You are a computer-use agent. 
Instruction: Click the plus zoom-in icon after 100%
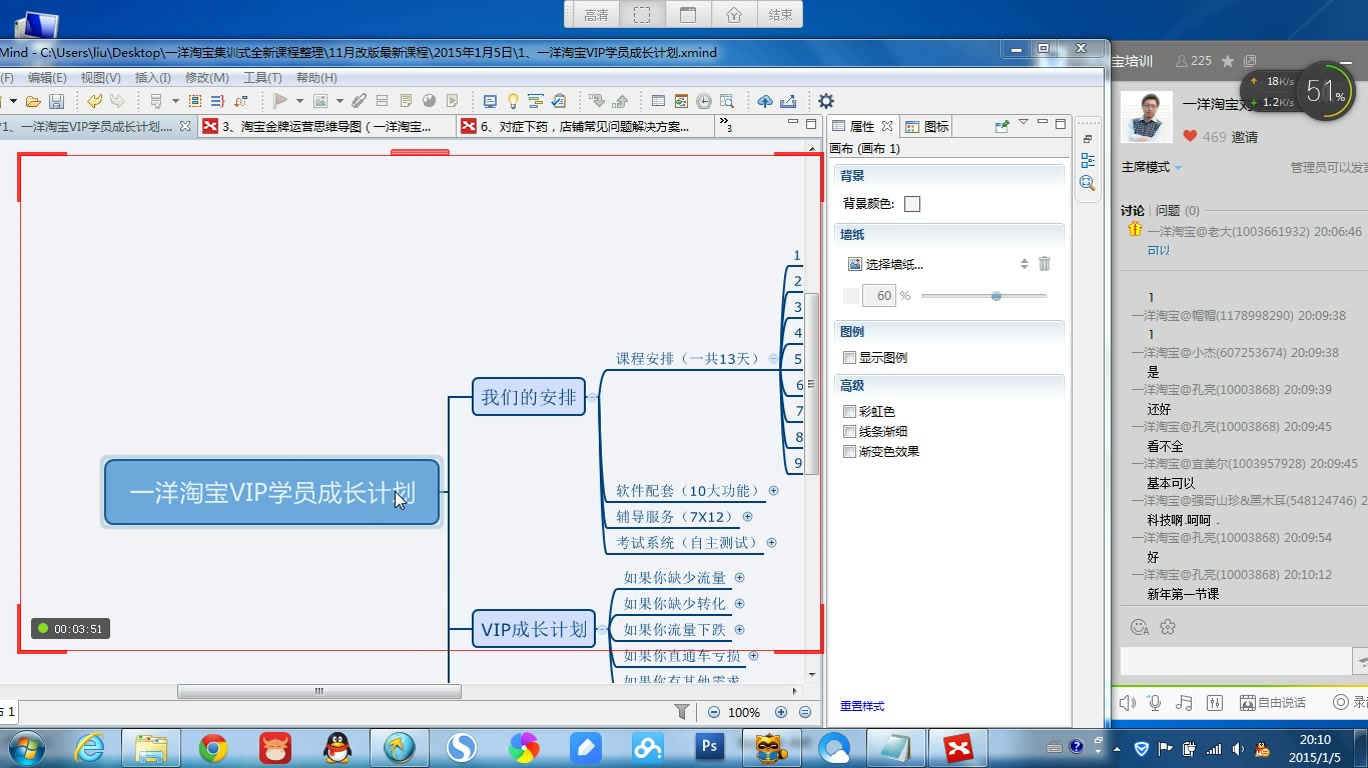781,712
